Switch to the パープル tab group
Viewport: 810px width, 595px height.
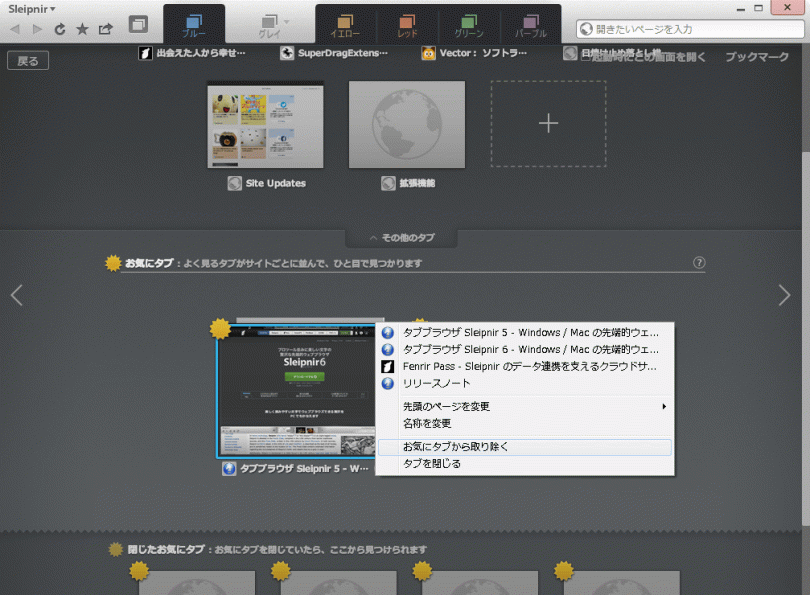coord(531,26)
